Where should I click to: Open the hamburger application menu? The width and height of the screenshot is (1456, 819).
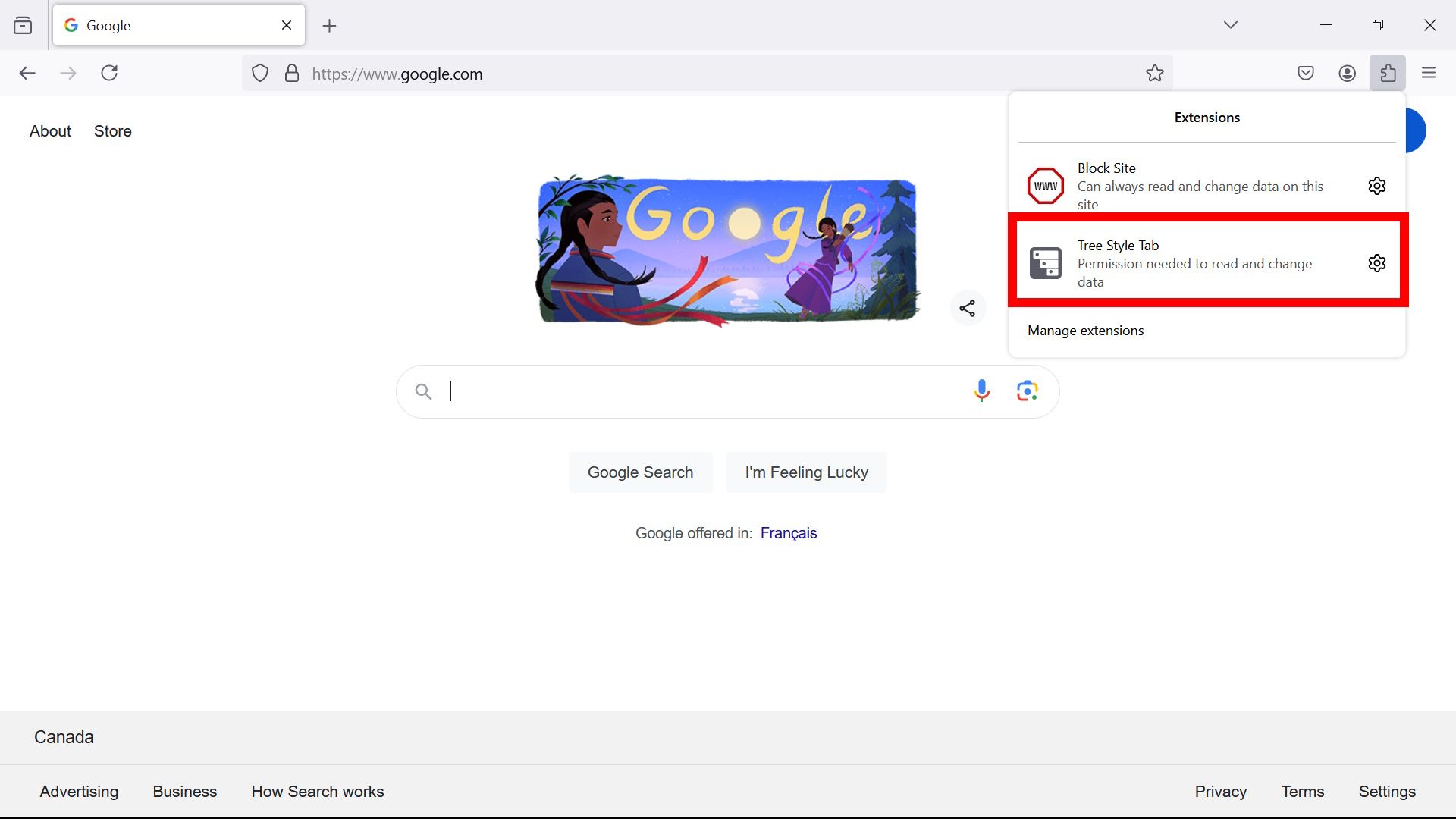[1429, 73]
